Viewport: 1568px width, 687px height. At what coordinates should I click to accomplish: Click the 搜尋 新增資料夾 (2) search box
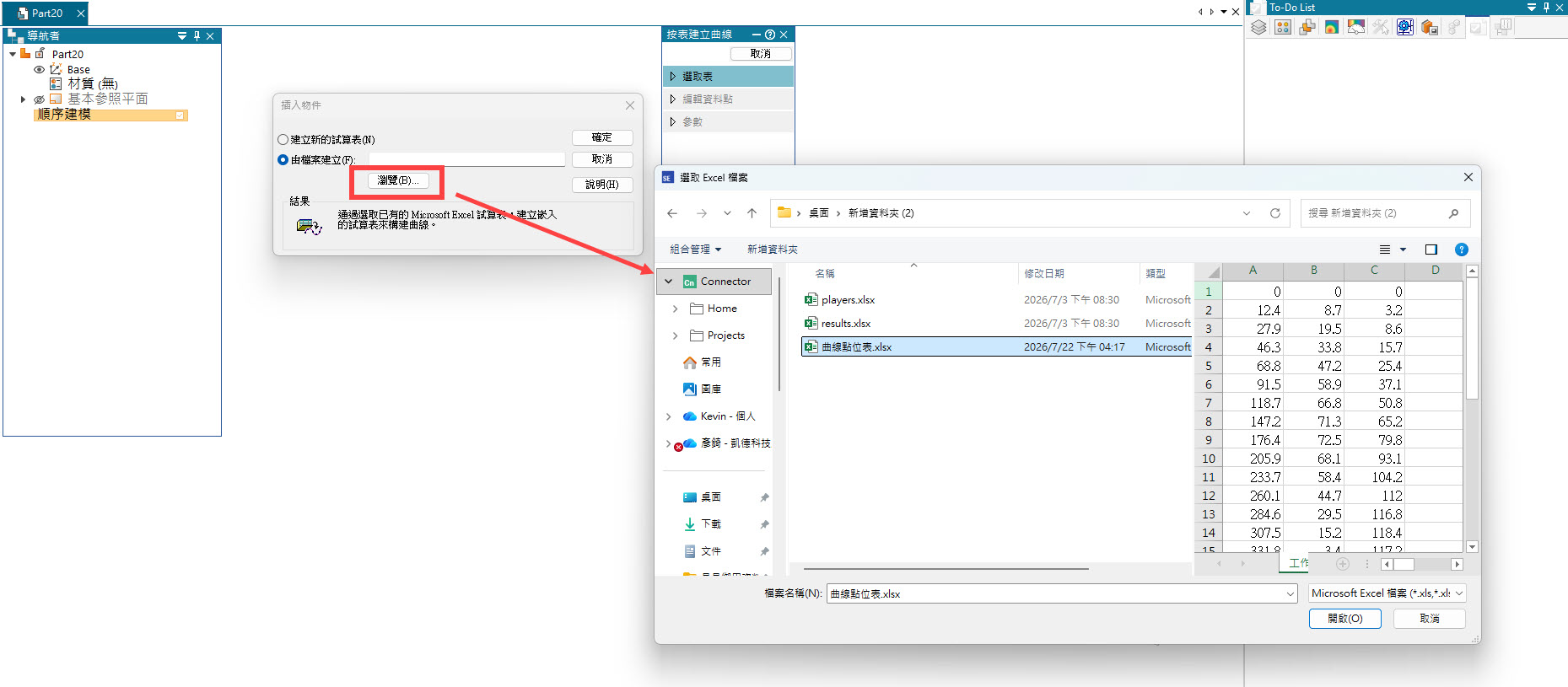pyautogui.click(x=1386, y=213)
